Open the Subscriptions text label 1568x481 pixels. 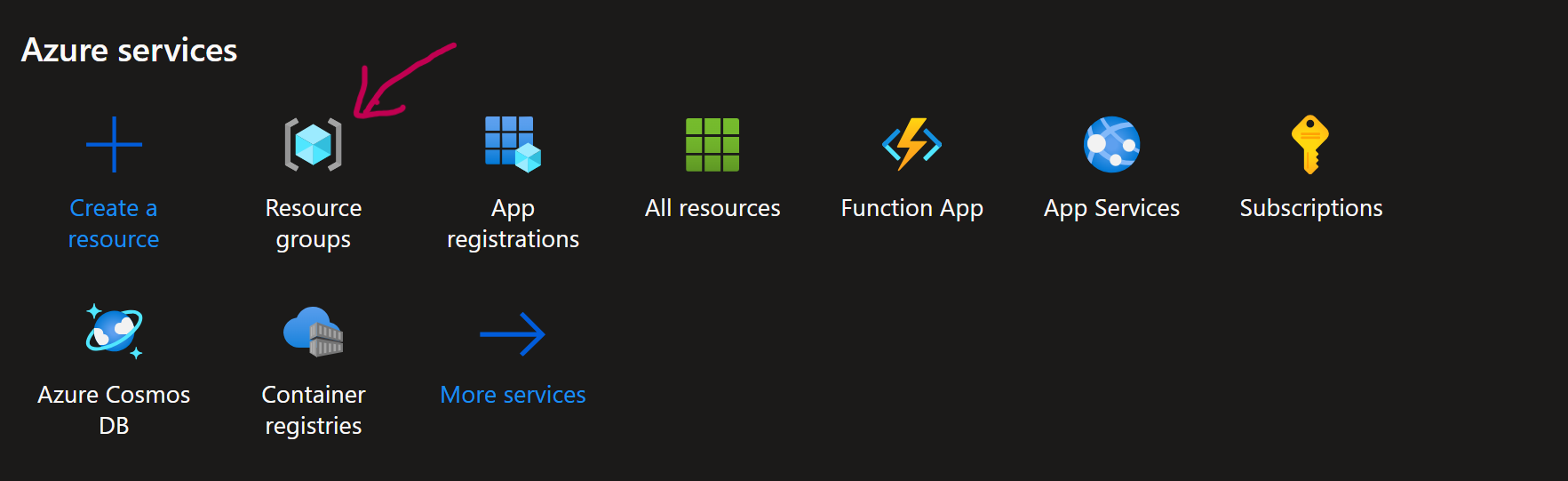[1310, 208]
